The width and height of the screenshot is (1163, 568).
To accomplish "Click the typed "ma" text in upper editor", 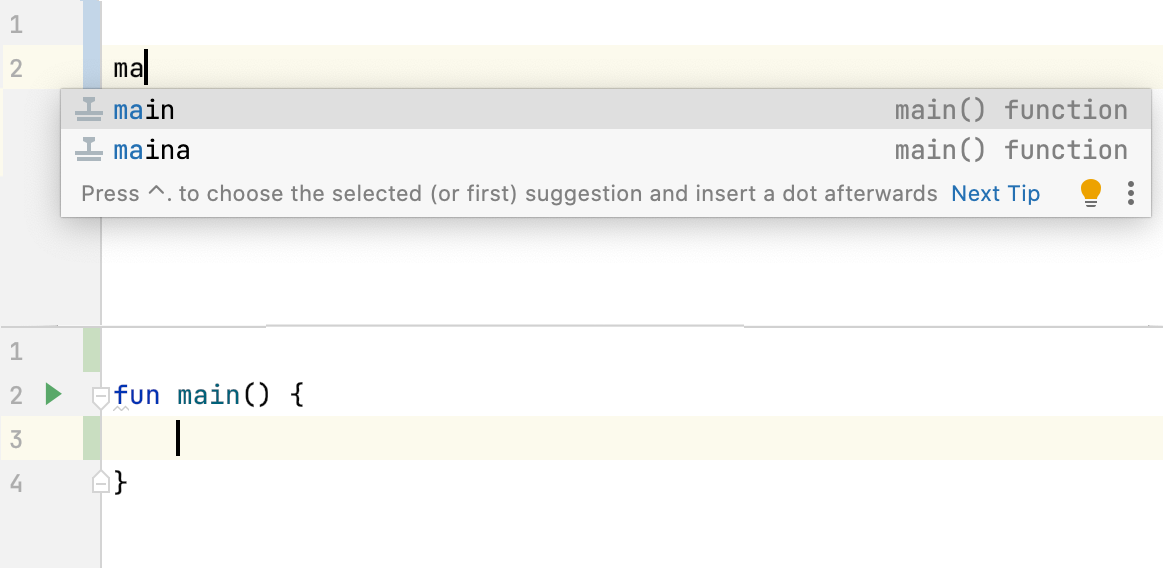I will [129, 69].
